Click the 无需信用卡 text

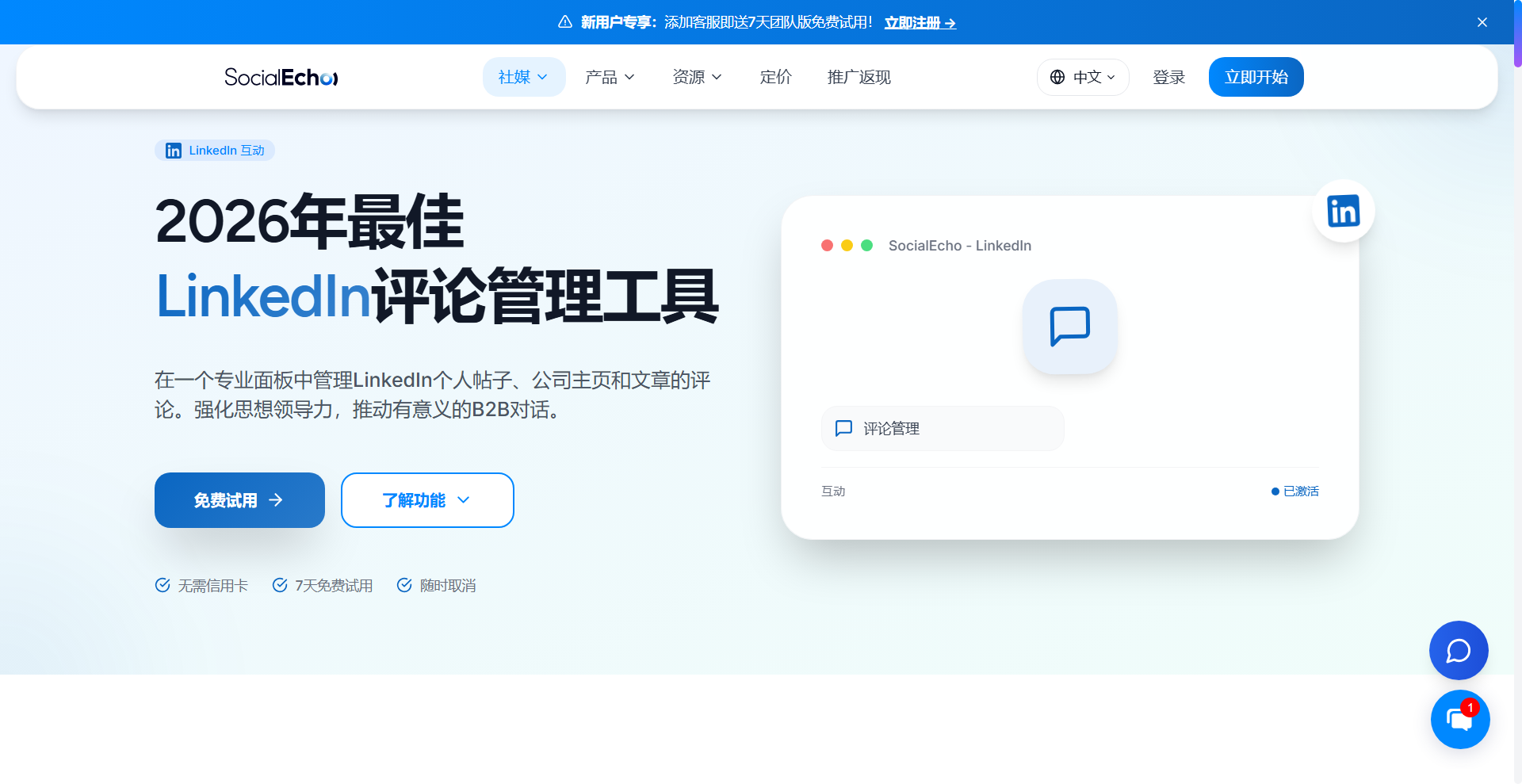pyautogui.click(x=213, y=585)
